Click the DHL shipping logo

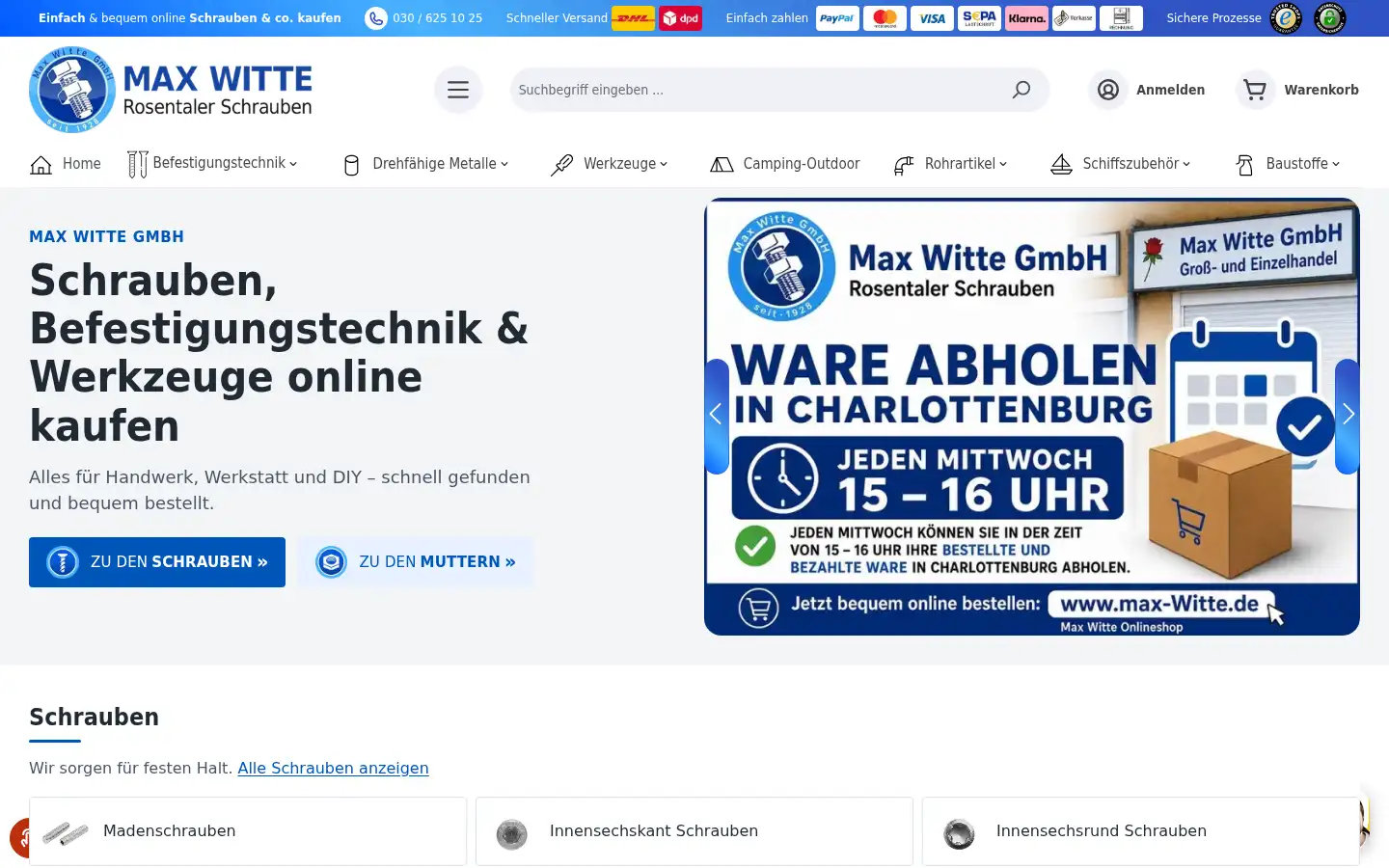pos(633,18)
